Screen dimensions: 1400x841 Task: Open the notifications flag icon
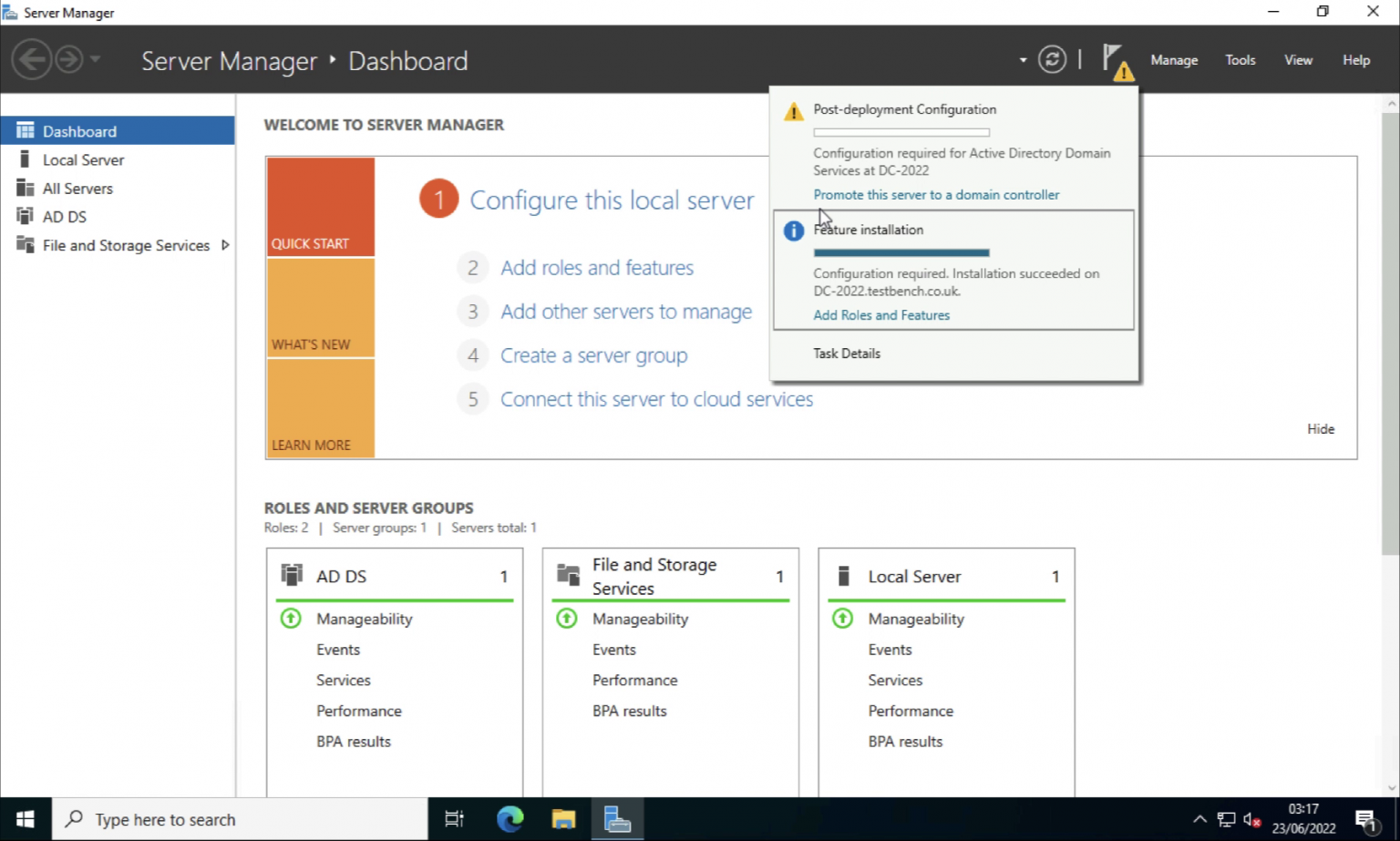[1114, 59]
